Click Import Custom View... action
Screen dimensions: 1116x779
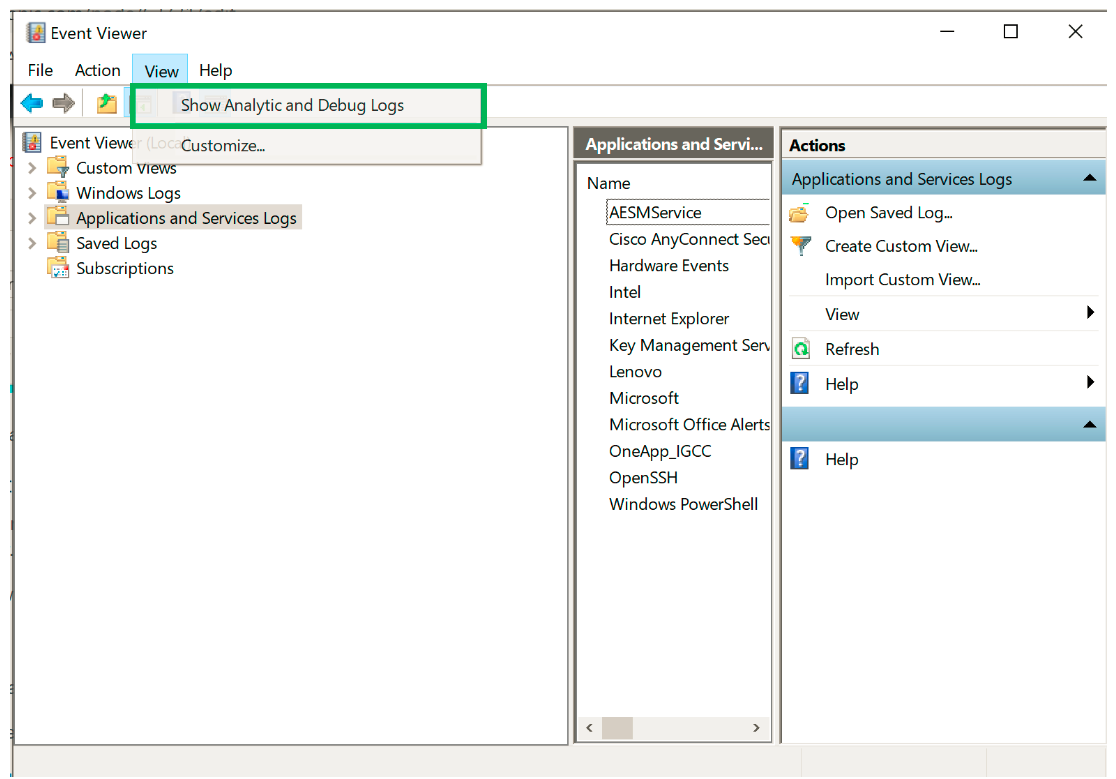[902, 280]
